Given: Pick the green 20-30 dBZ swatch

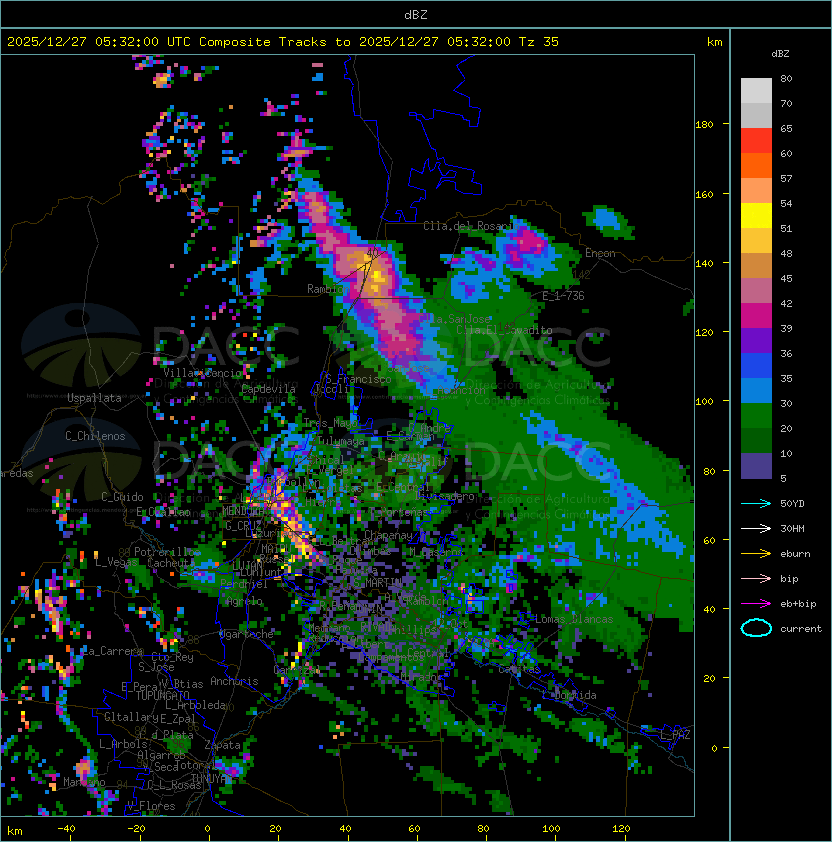Looking at the screenshot, I should click(x=756, y=415).
